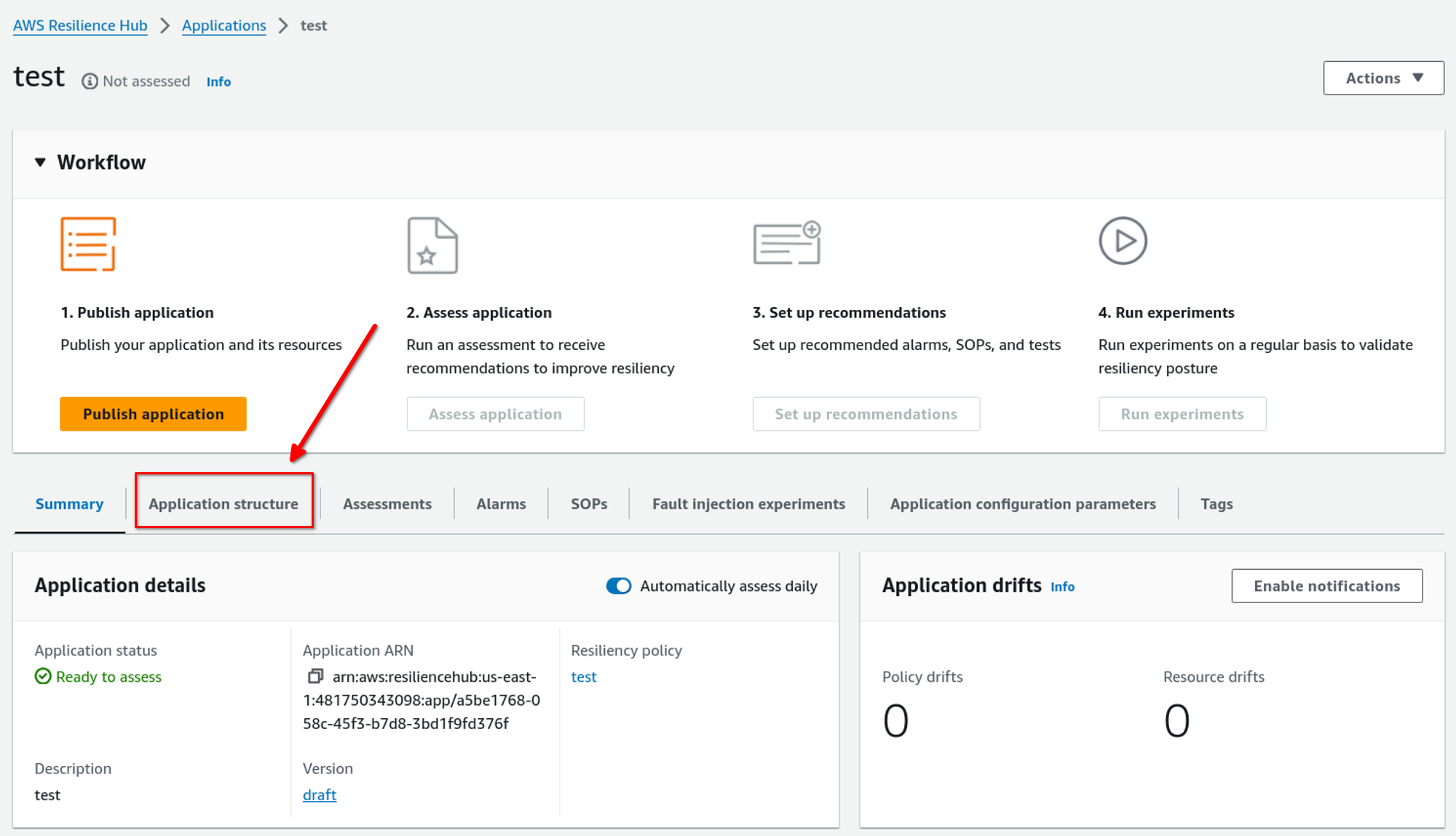Click Info link beside Application drifts
Screen dimensions: 1456x836
tap(1062, 586)
